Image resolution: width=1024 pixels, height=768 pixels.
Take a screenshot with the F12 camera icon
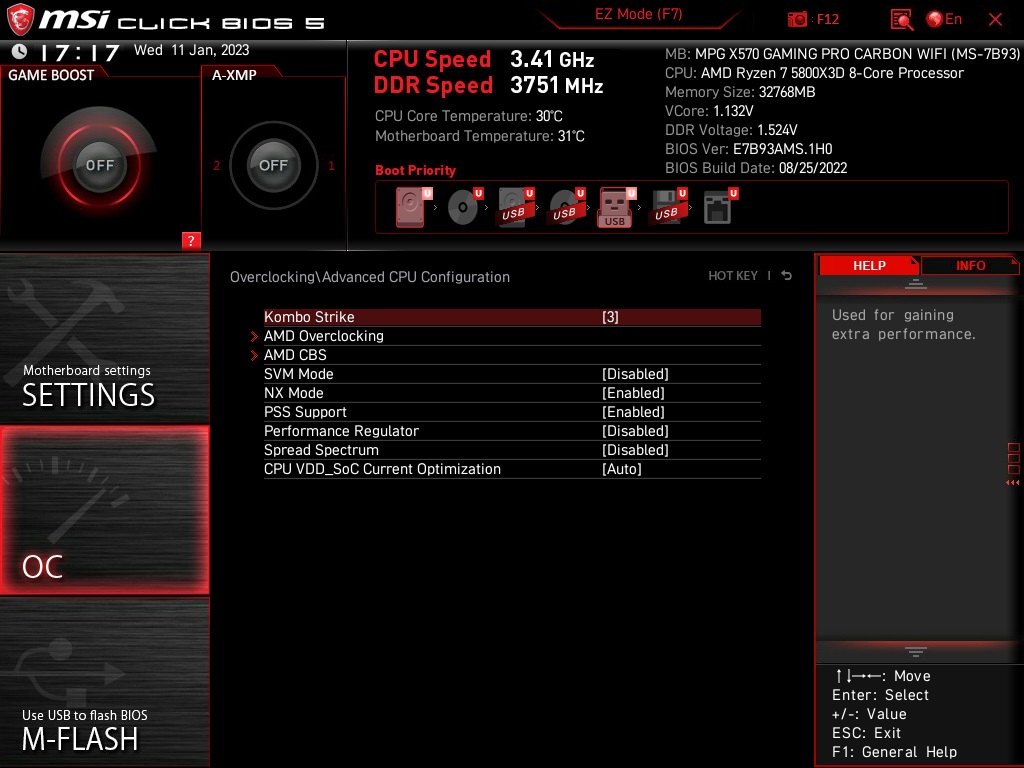pyautogui.click(x=797, y=20)
